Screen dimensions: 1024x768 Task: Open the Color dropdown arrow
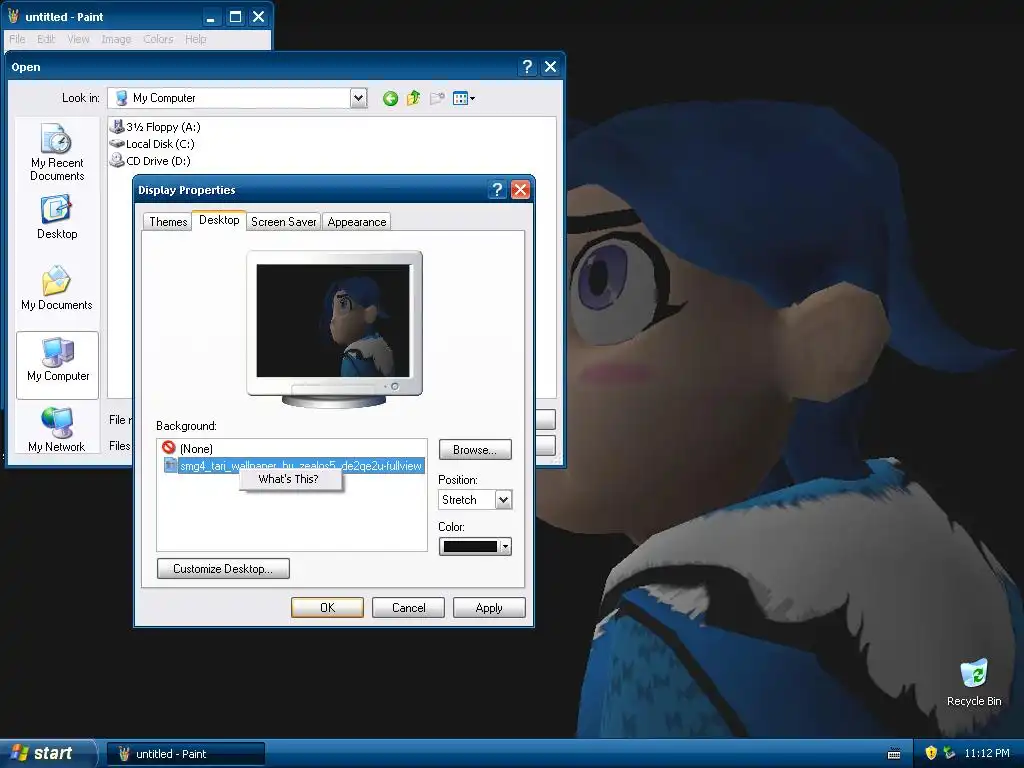coord(505,547)
